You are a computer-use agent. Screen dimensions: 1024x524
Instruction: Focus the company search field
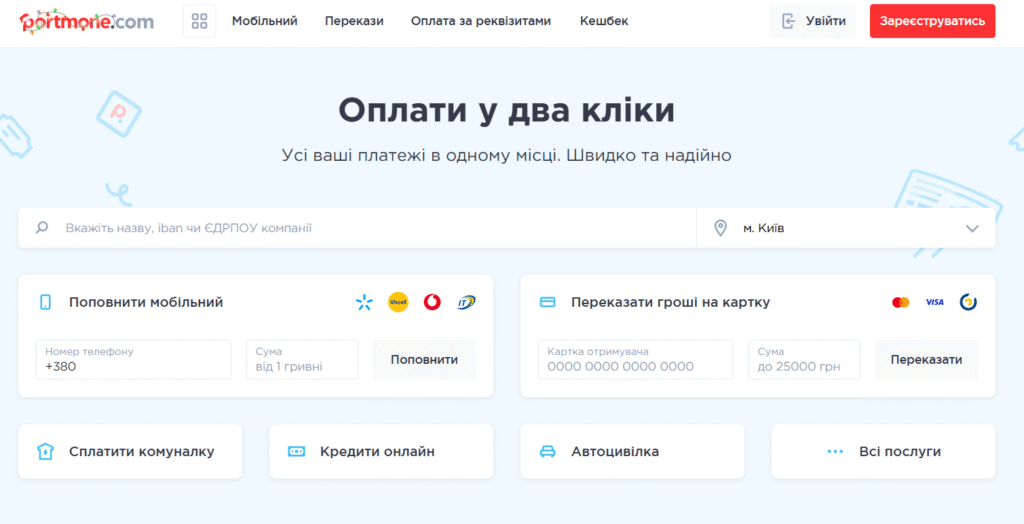pos(357,228)
